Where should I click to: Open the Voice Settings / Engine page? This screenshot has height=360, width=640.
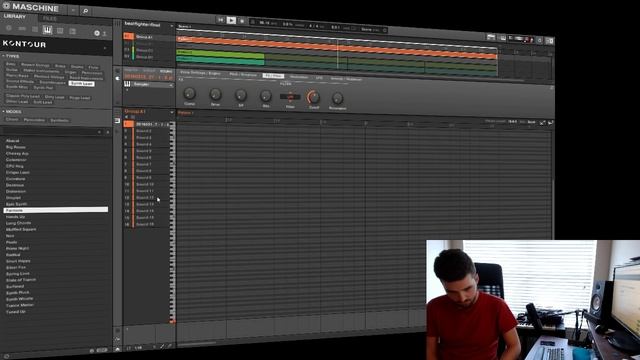click(x=200, y=73)
